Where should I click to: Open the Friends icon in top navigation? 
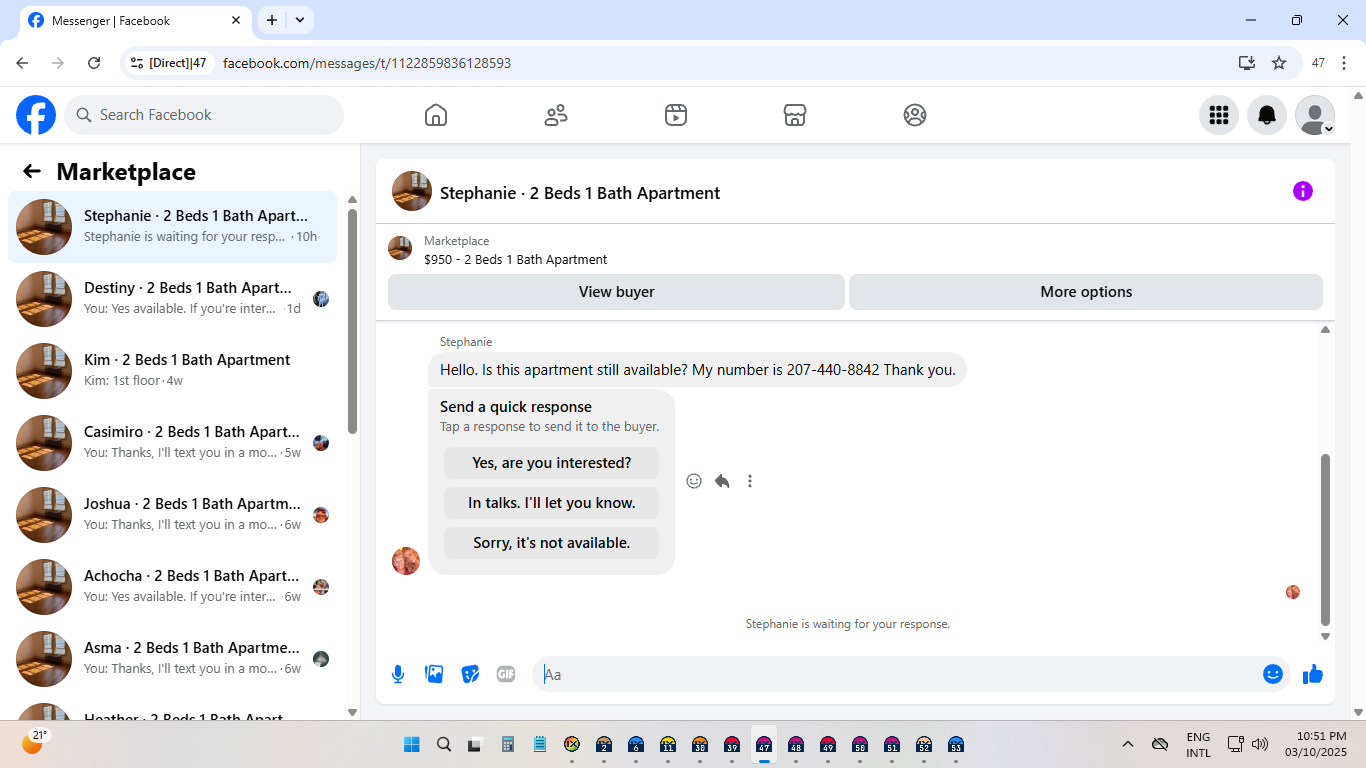[556, 115]
